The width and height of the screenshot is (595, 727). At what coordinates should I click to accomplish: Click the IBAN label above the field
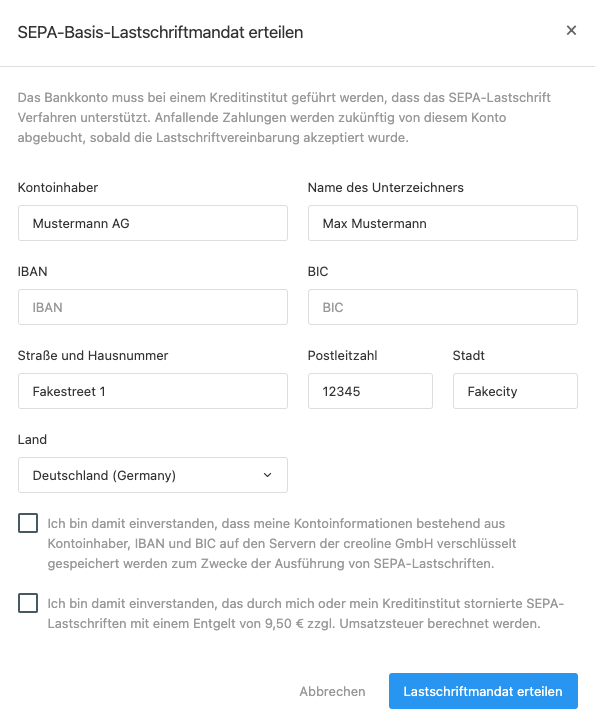[x=32, y=271]
